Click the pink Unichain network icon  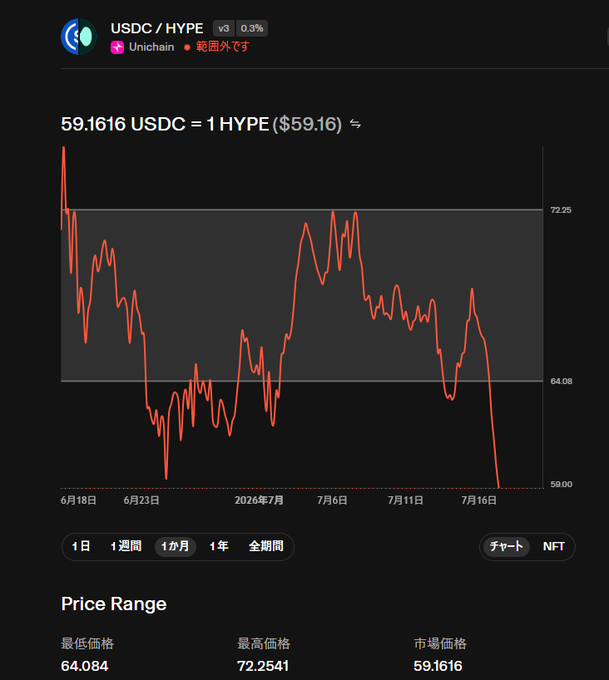[x=117, y=47]
